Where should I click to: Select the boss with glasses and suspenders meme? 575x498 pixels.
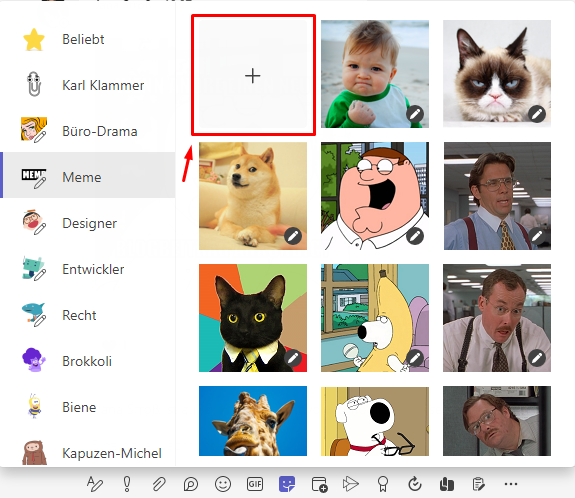pyautogui.click(x=497, y=196)
